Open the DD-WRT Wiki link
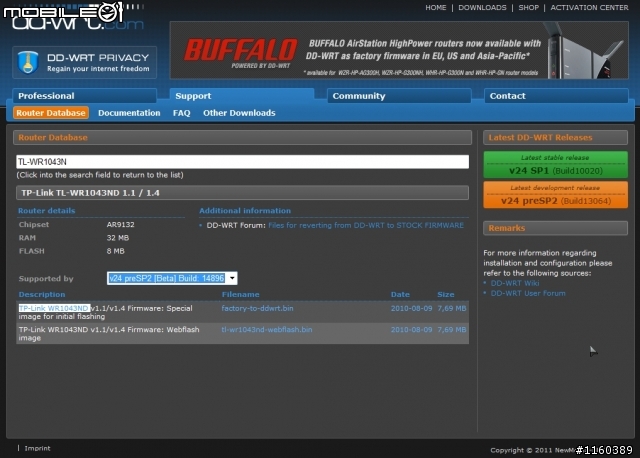This screenshot has height=458, width=640. pos(515,283)
